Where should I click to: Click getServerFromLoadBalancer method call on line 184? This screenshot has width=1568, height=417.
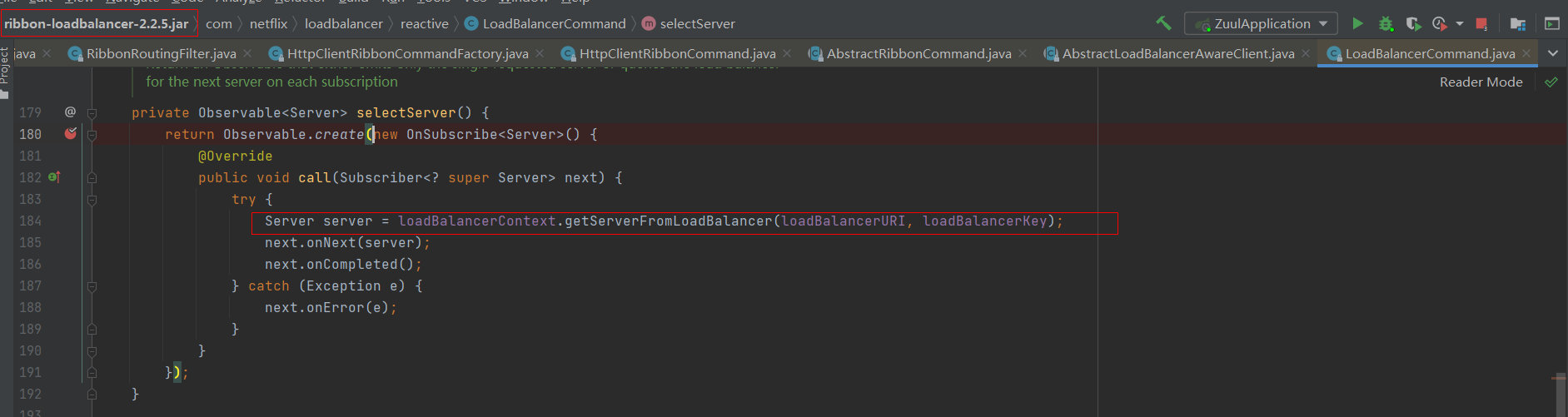pos(669,221)
